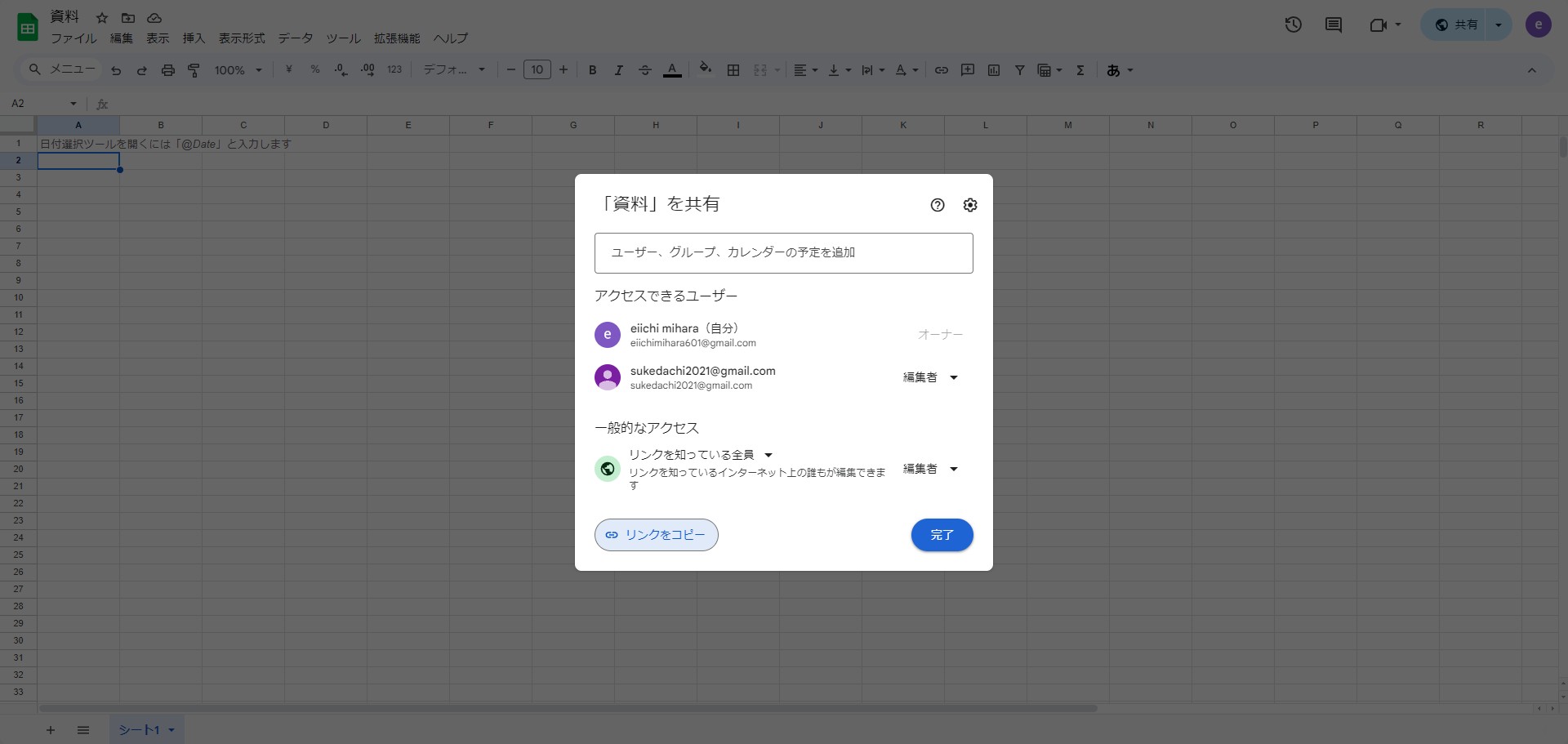Click the version history clock icon
Screen dimensions: 1568x744
pyautogui.click(x=1293, y=25)
